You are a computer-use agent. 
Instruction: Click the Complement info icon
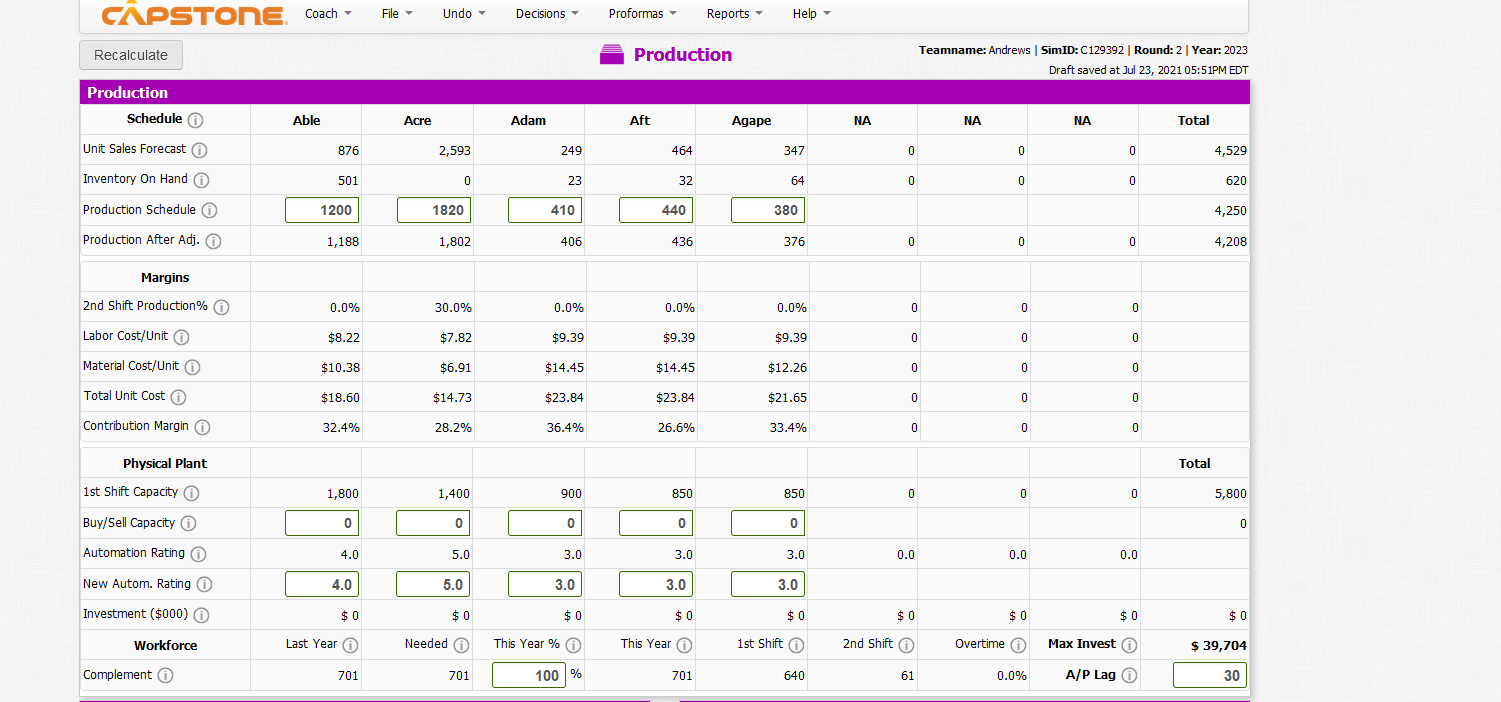pyautogui.click(x=165, y=675)
